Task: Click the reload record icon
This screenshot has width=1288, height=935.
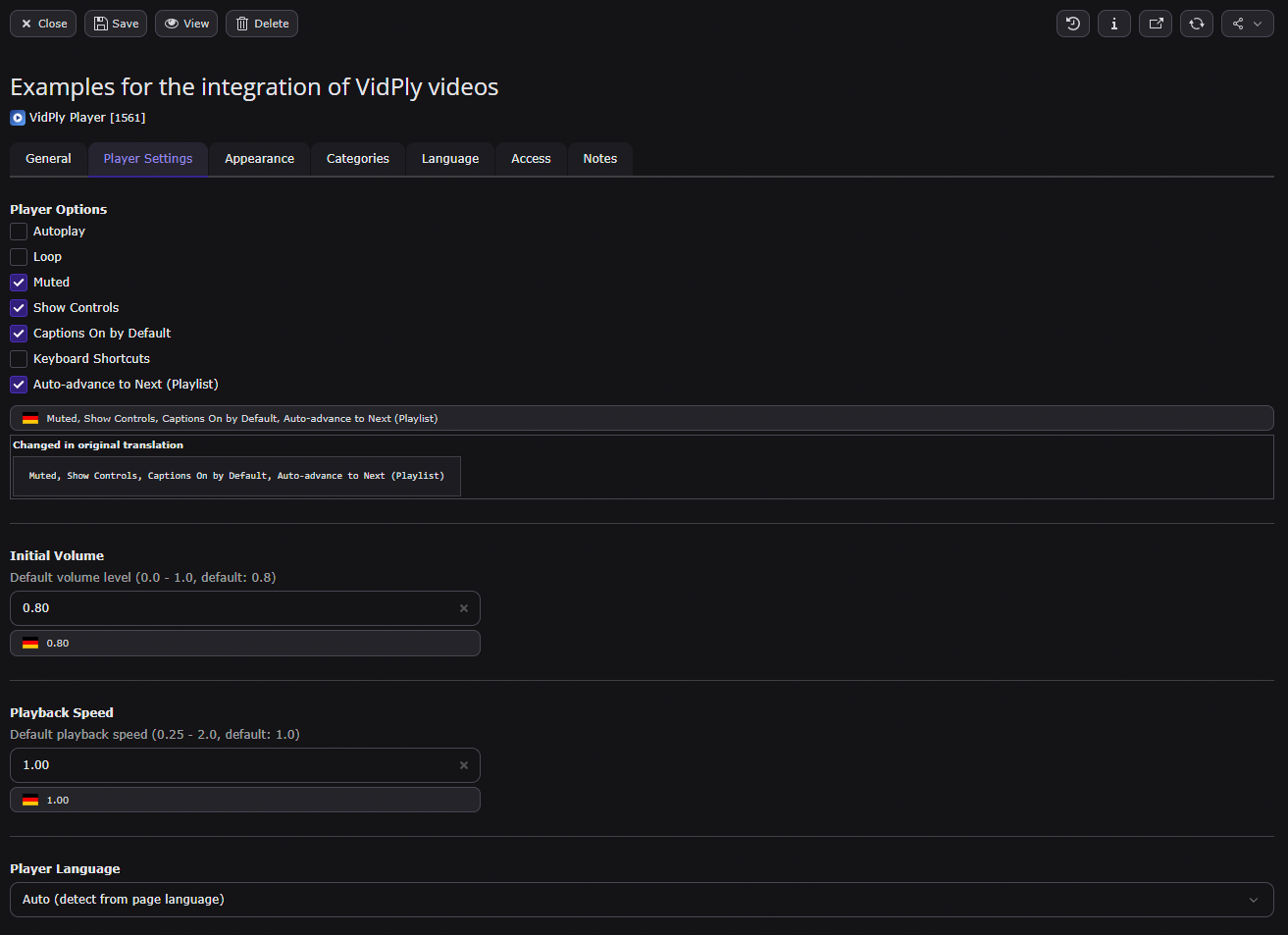Action: 1197,24
